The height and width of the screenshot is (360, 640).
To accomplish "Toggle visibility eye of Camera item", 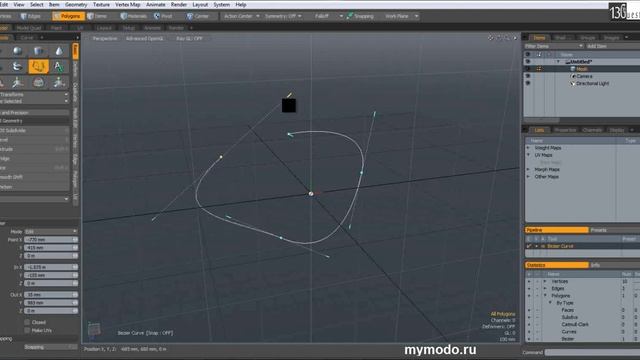I will [x=528, y=76].
